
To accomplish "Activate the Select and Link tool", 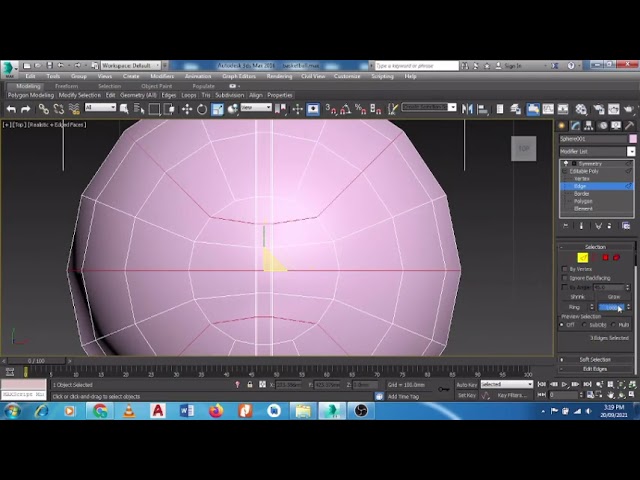I will (x=43, y=109).
